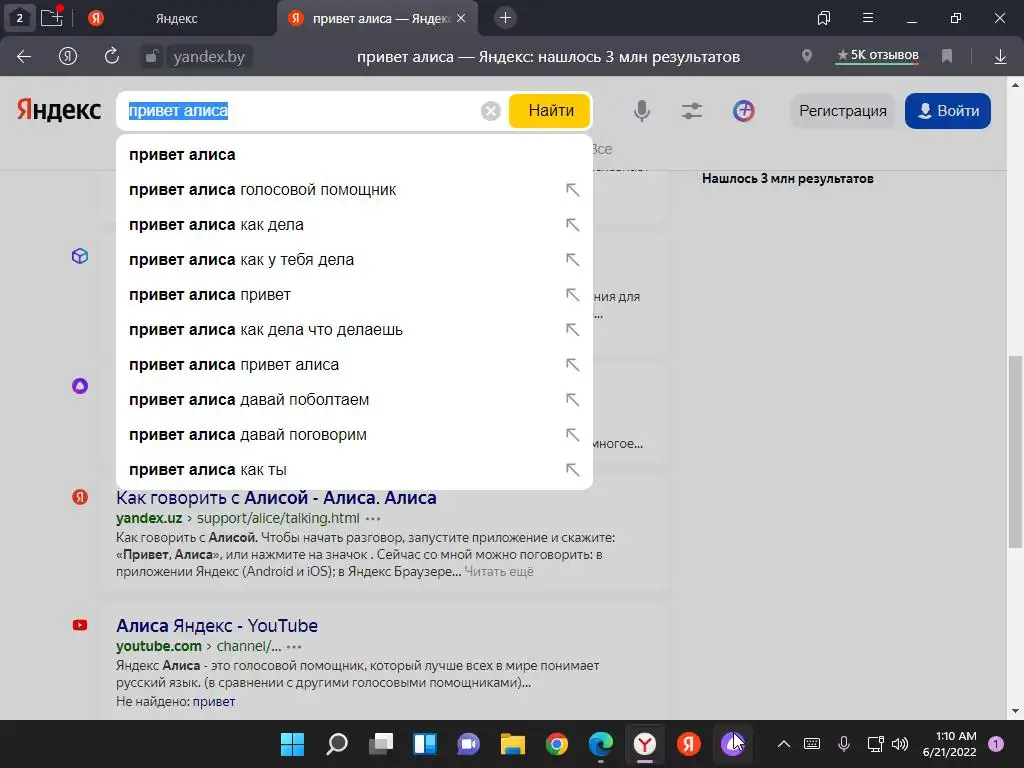This screenshot has width=1024, height=768.
Task: Click the page vertical scrollbar thumb
Action: pyautogui.click(x=1015, y=451)
